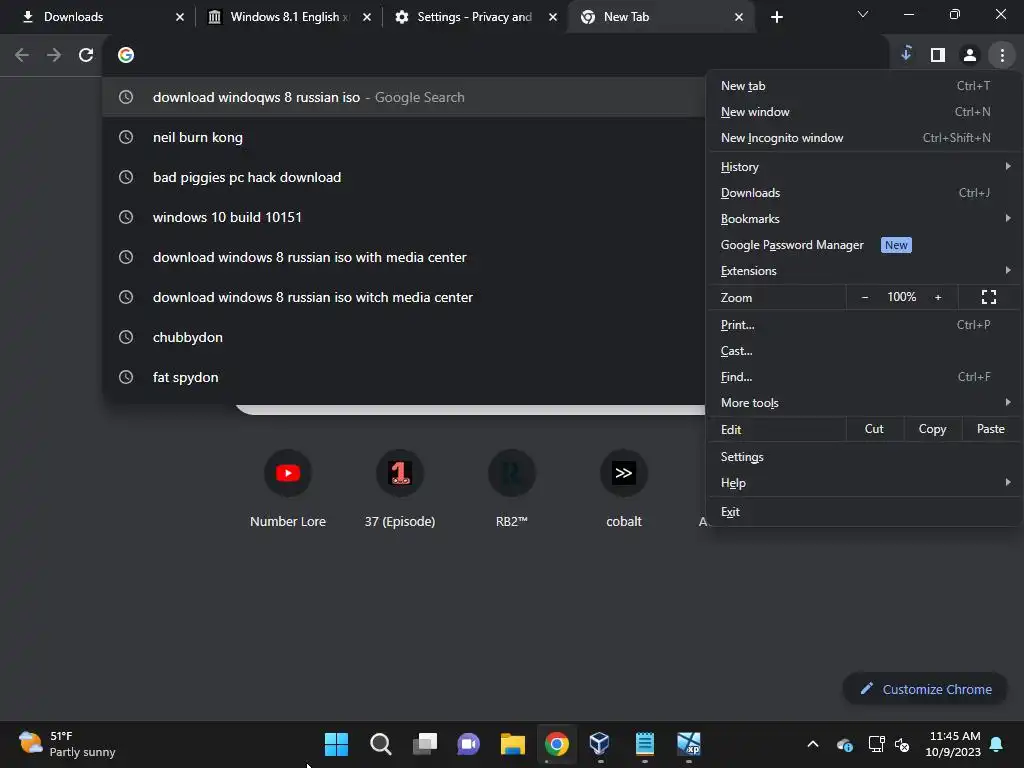Click the Chrome three-dot menu icon

coord(1002,55)
